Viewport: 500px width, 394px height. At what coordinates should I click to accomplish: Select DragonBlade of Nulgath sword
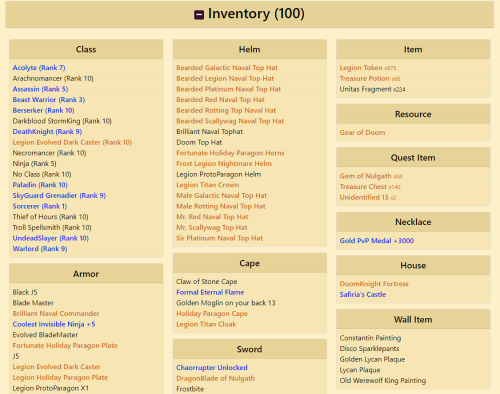tap(216, 378)
